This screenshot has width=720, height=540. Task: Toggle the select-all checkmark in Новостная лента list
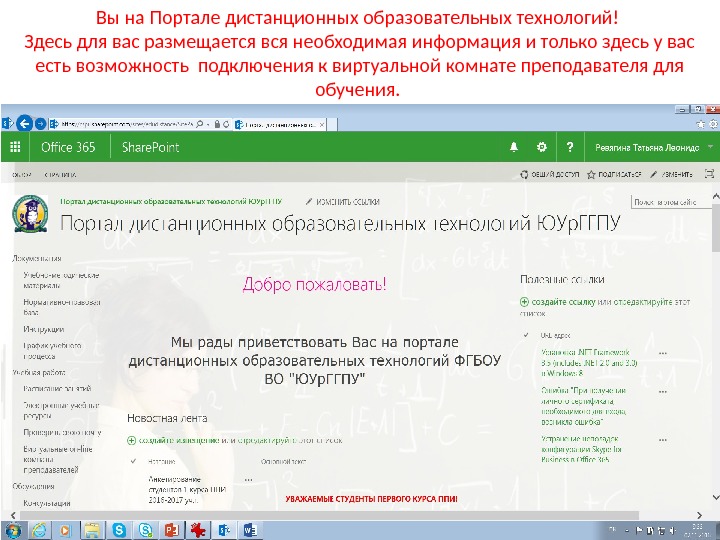pyautogui.click(x=133, y=461)
